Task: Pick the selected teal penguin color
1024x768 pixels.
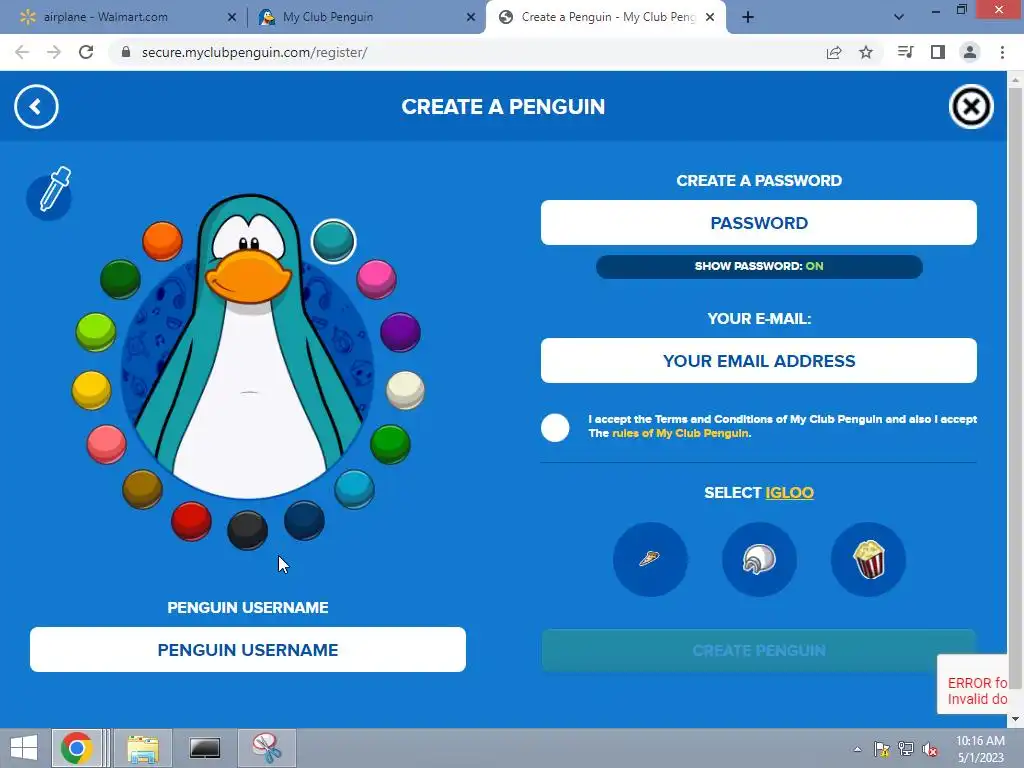Action: [x=333, y=241]
